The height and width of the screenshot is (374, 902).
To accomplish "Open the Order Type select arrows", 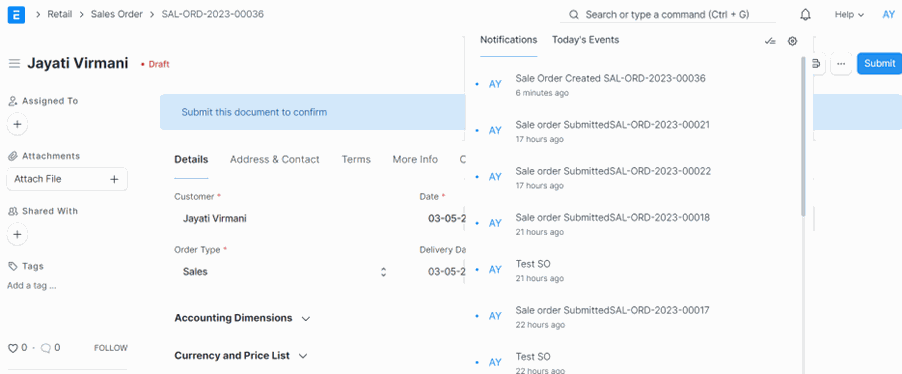I will [383, 272].
